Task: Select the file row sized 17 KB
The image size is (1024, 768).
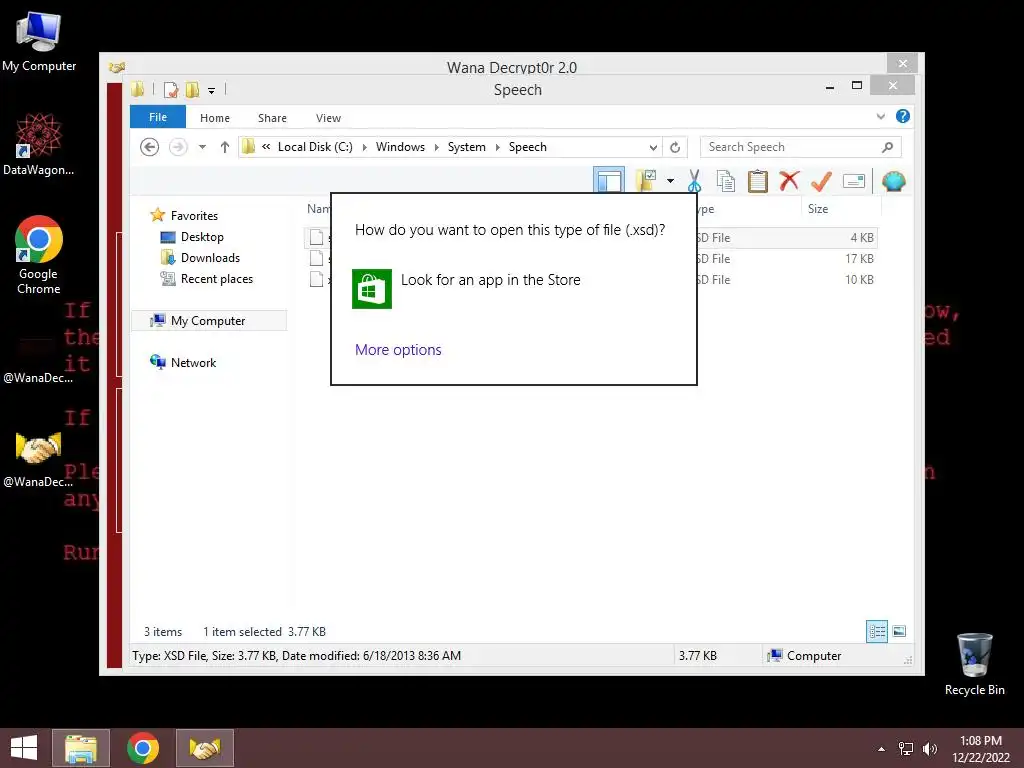Action: tap(590, 259)
